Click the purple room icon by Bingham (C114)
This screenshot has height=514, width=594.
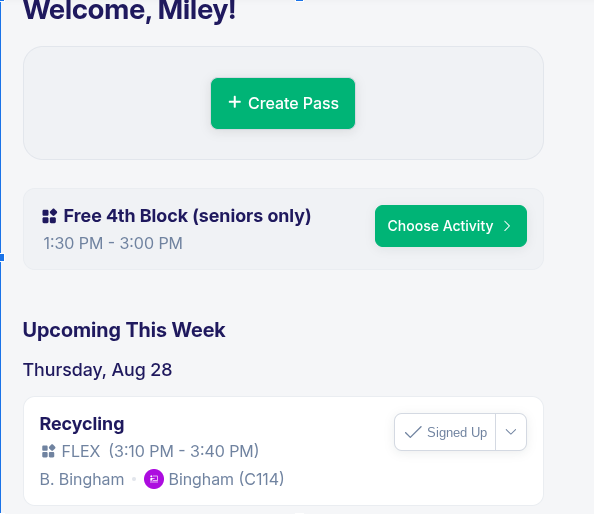click(x=154, y=479)
